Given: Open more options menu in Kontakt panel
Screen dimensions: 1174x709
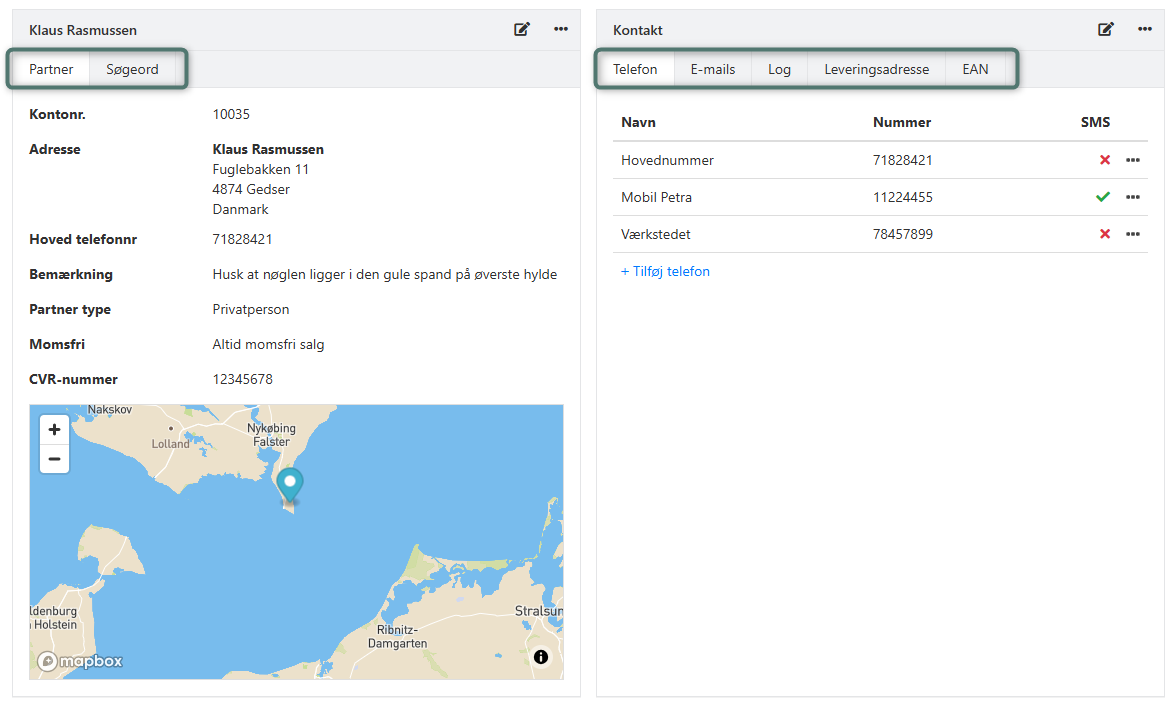Looking at the screenshot, I should coord(1145,30).
